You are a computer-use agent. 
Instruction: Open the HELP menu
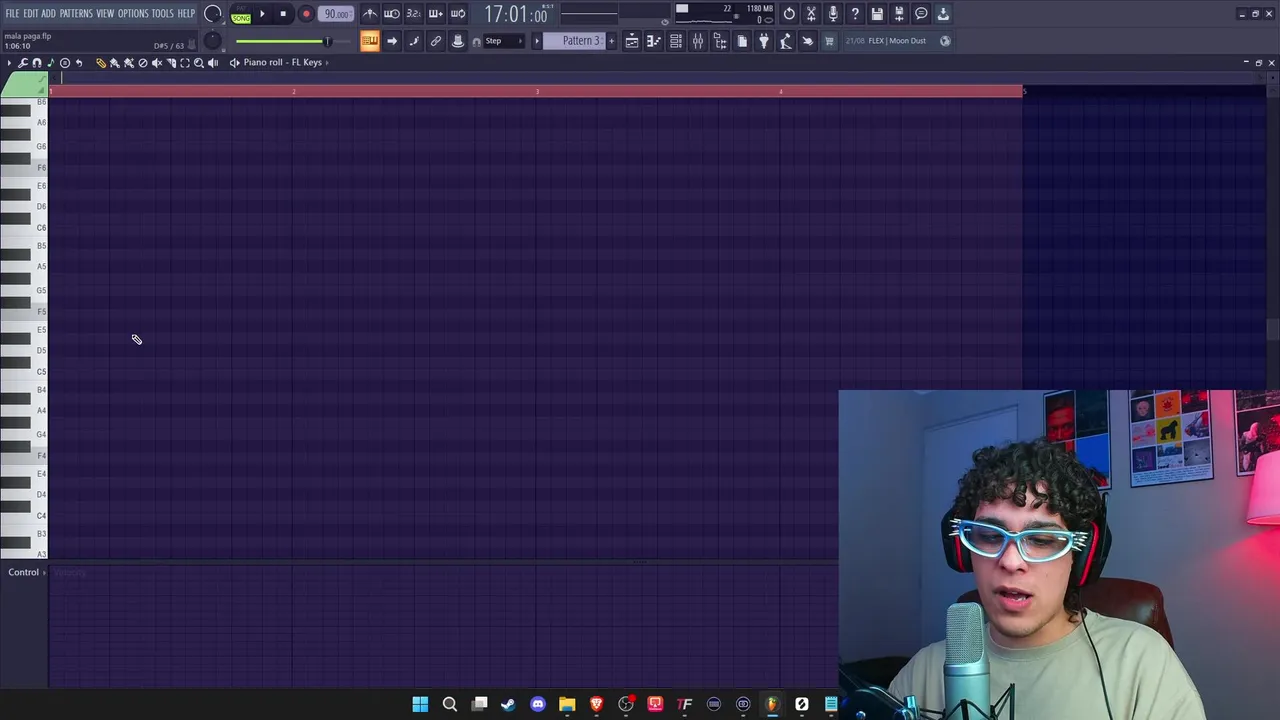click(186, 14)
